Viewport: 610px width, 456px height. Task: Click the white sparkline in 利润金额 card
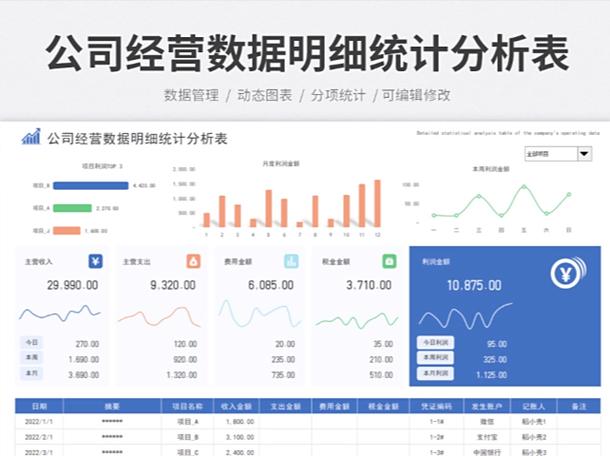[x=465, y=316]
